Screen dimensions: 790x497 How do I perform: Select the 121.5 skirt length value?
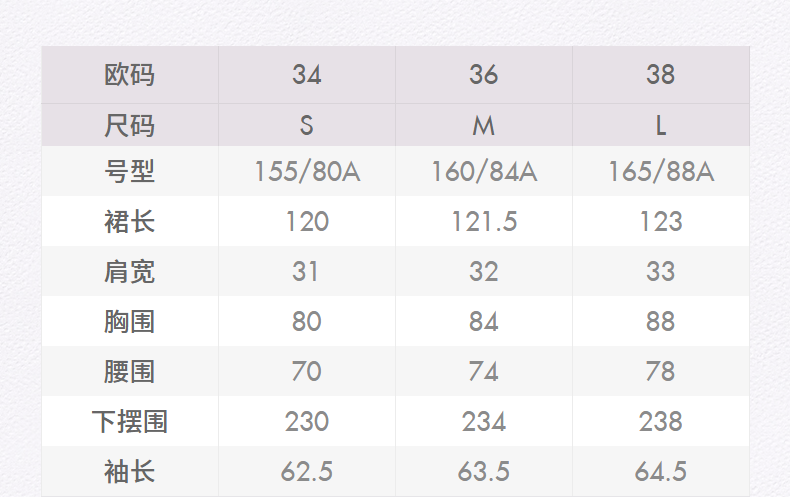click(x=484, y=221)
